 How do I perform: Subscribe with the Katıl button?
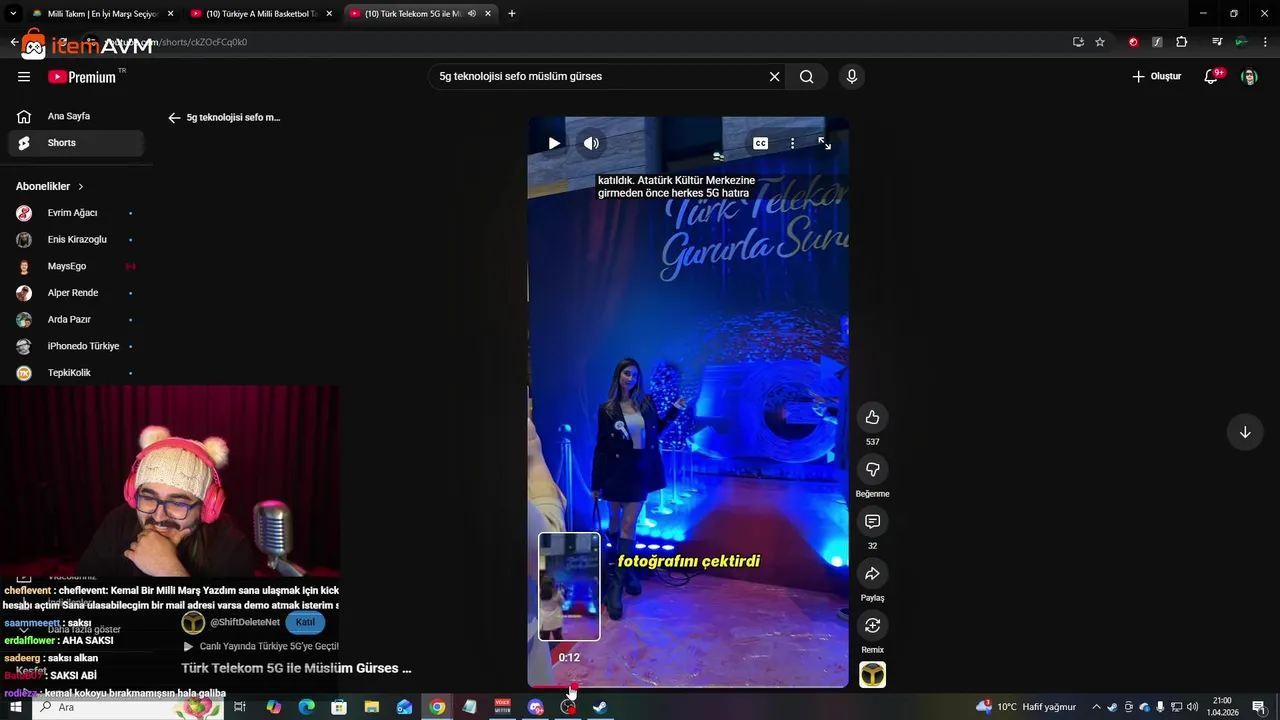click(x=305, y=622)
